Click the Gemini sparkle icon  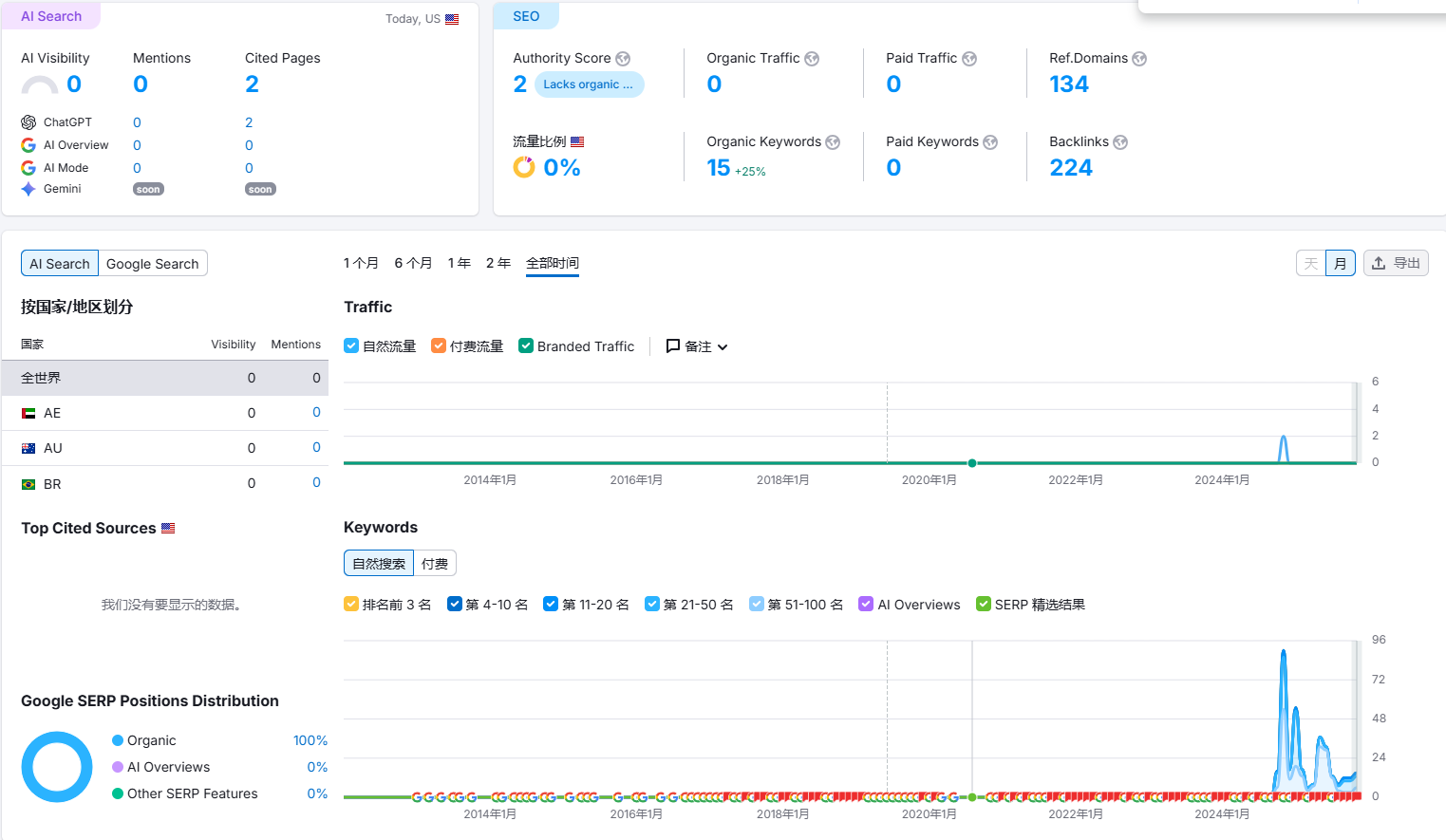[28, 189]
